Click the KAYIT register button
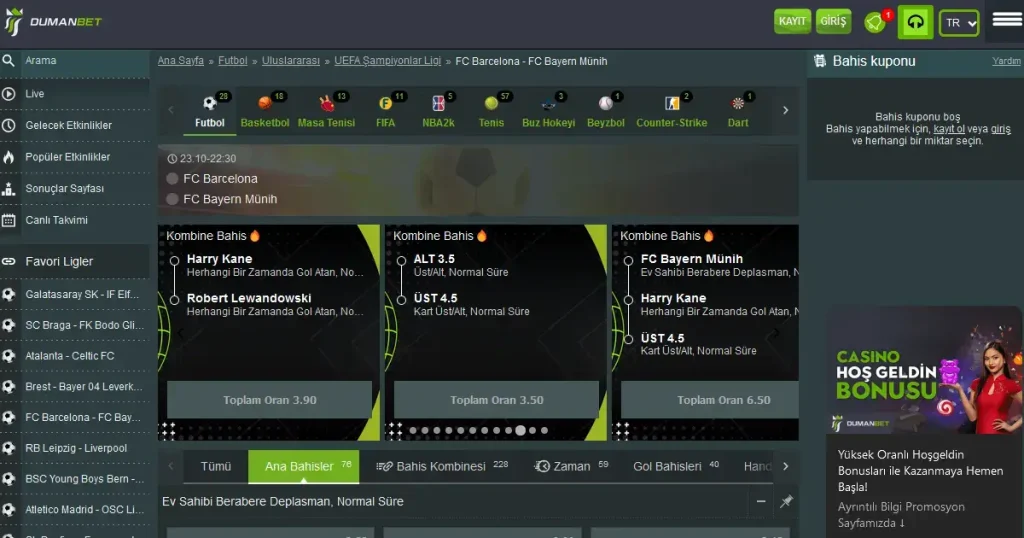This screenshot has height=538, width=1024. (x=792, y=21)
